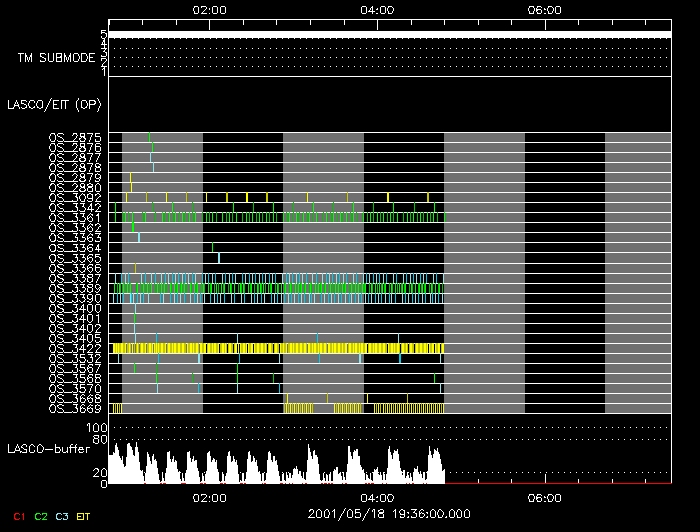Image resolution: width=700 pixels, height=532 pixels.
Task: Select the OS_3422 row label
Action: (x=75, y=348)
